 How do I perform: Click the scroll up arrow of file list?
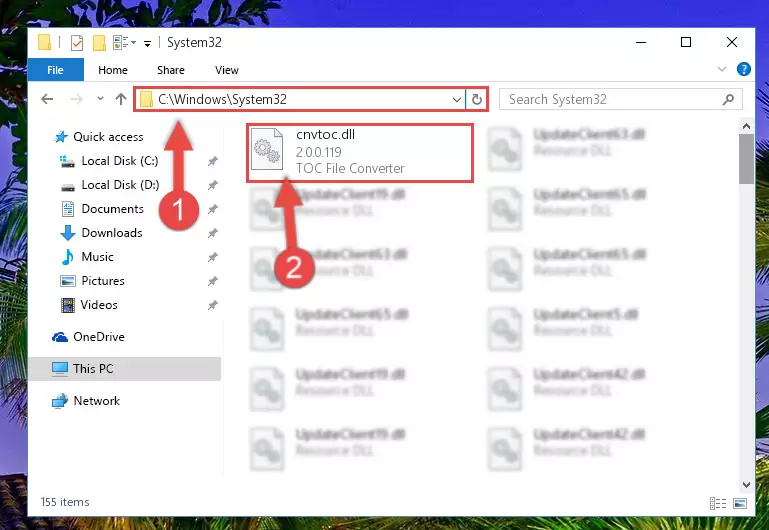[x=746, y=126]
